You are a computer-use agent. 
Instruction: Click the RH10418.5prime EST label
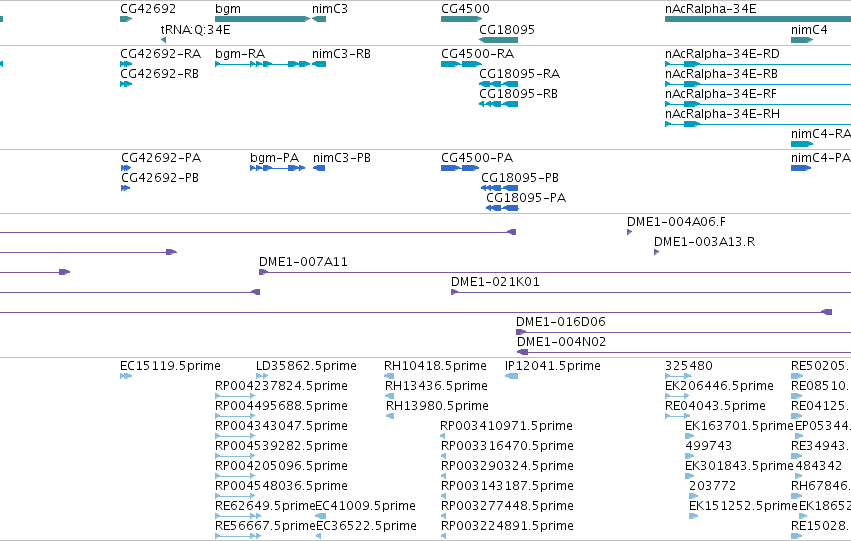tap(435, 366)
